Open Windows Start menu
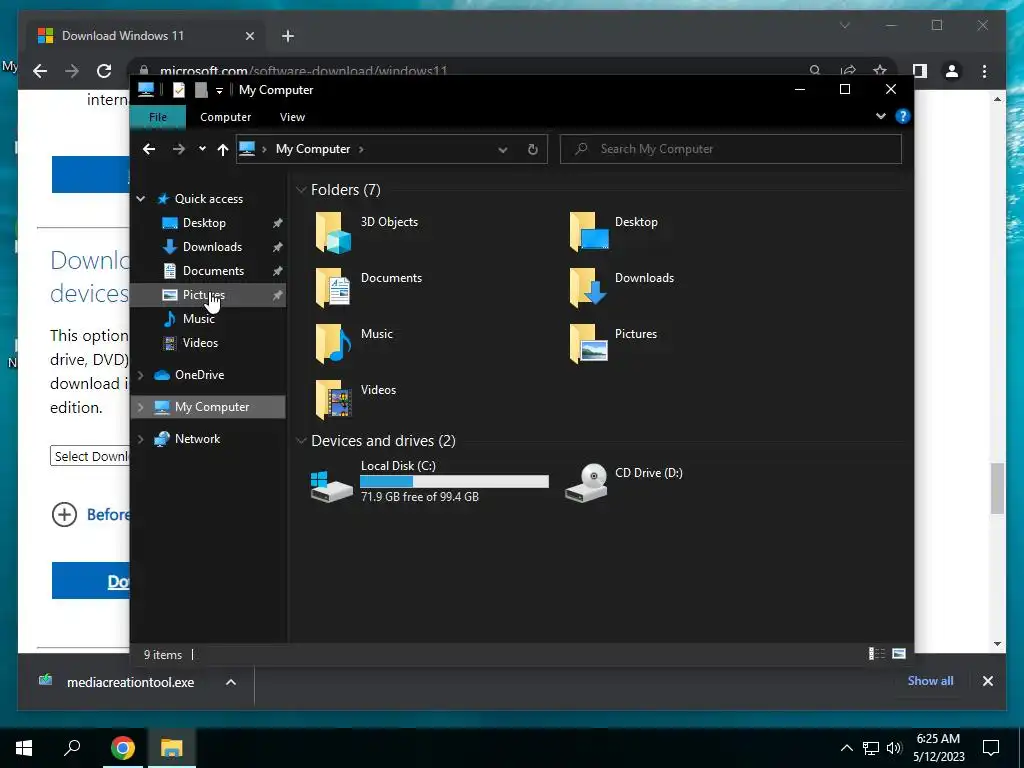Viewport: 1024px width, 768px height. click(x=24, y=748)
